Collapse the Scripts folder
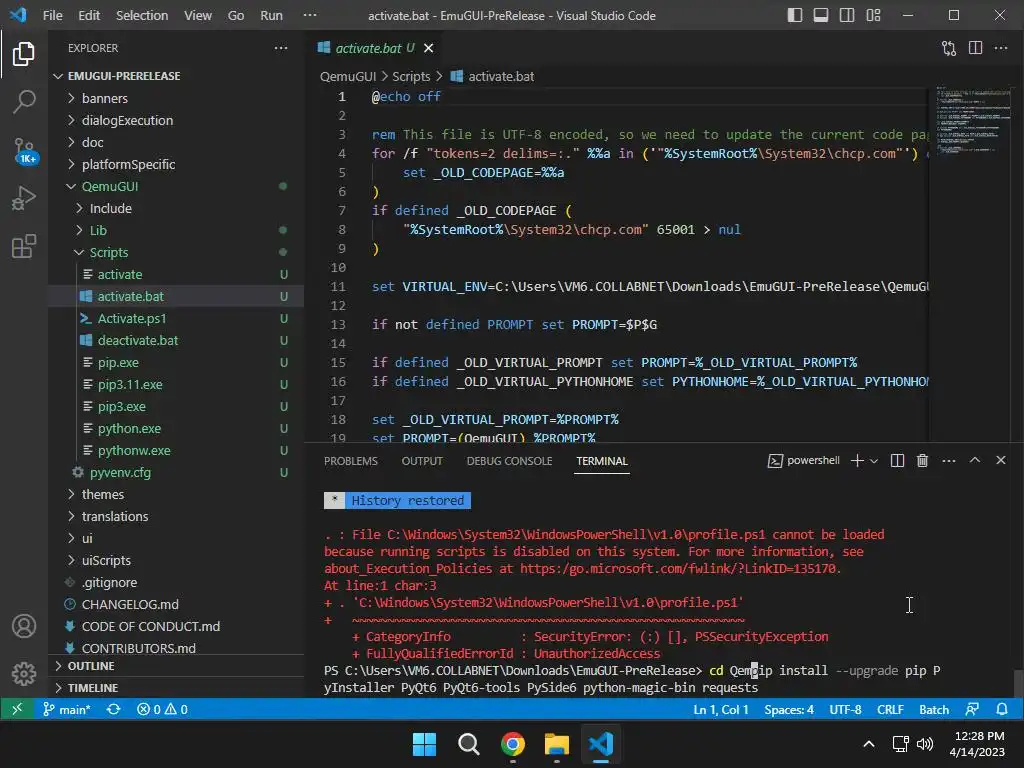 click(x=176, y=253)
